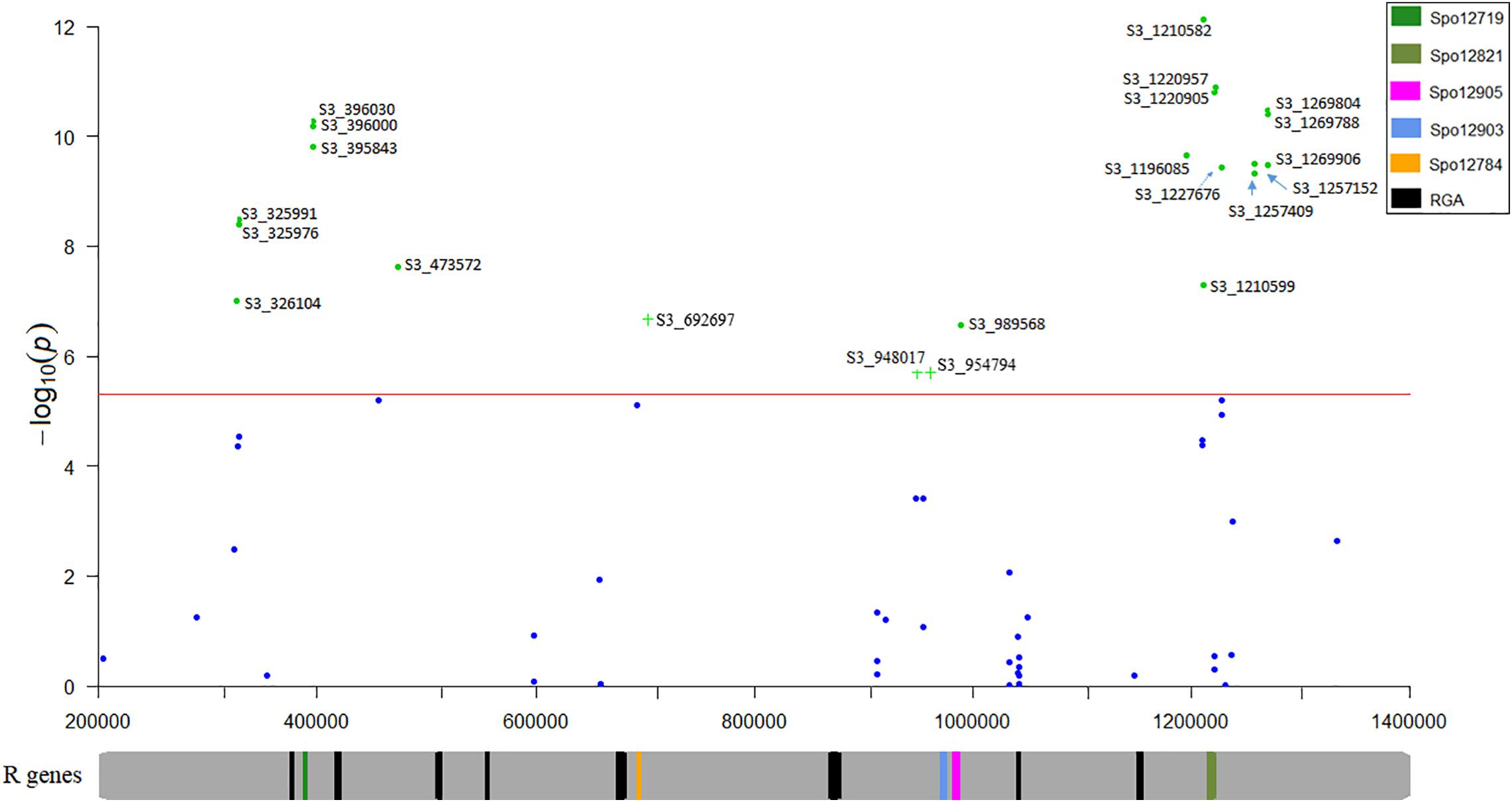Viewport: 1512px width, 802px height.
Task: Click the y-axis tick label 4
Action: pyautogui.click(x=70, y=467)
